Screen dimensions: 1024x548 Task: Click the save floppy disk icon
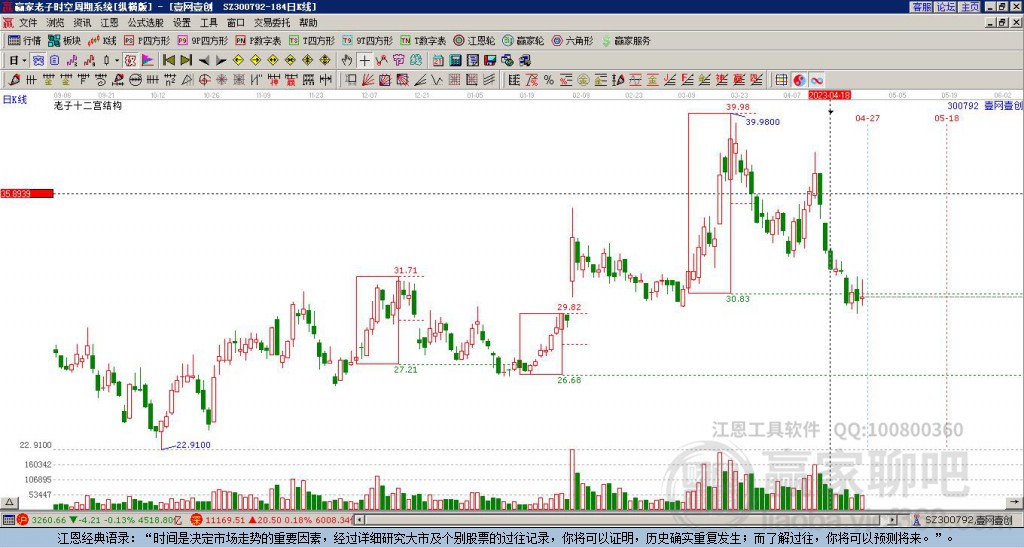click(490, 61)
